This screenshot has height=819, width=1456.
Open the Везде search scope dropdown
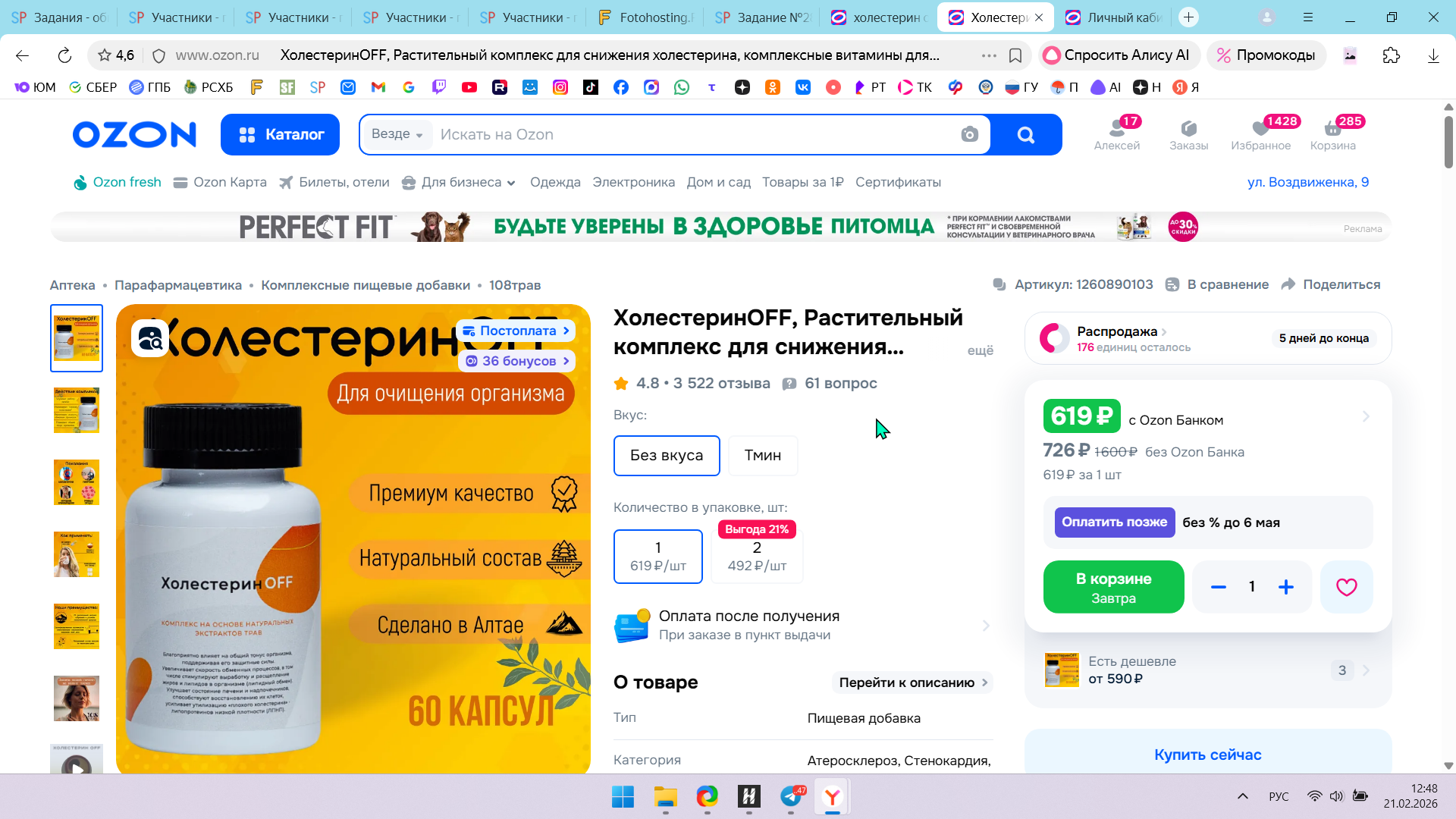(397, 134)
